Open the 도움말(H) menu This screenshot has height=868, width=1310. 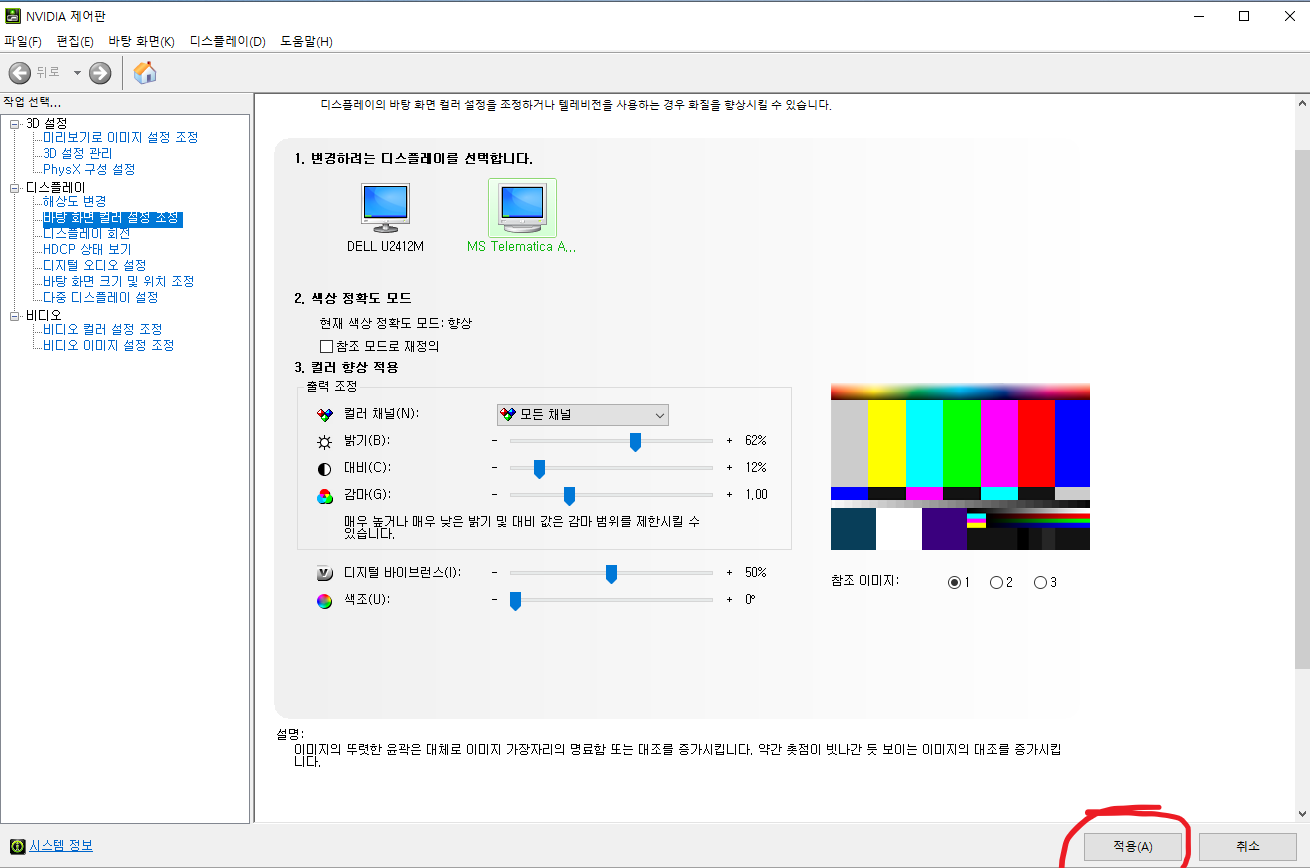coord(306,41)
